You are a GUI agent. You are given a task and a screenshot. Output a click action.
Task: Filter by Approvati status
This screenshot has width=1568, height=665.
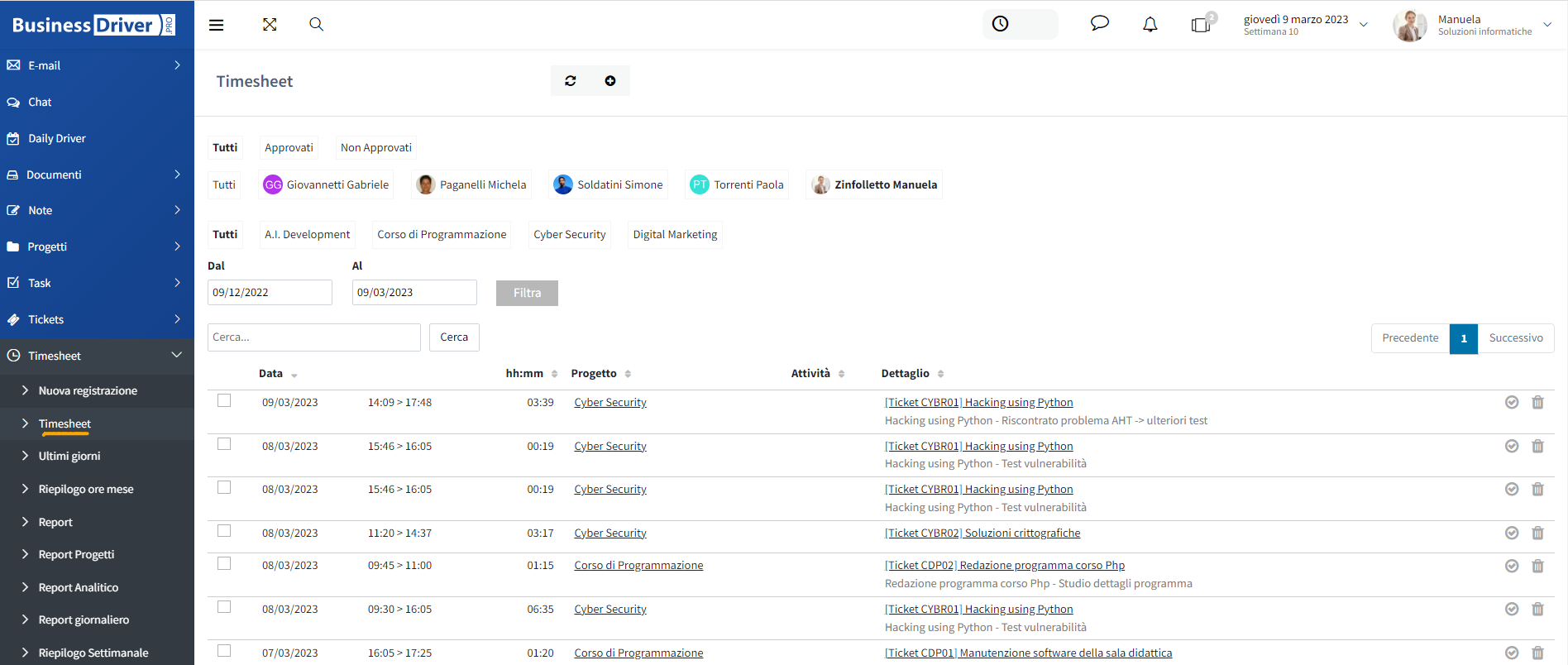289,147
